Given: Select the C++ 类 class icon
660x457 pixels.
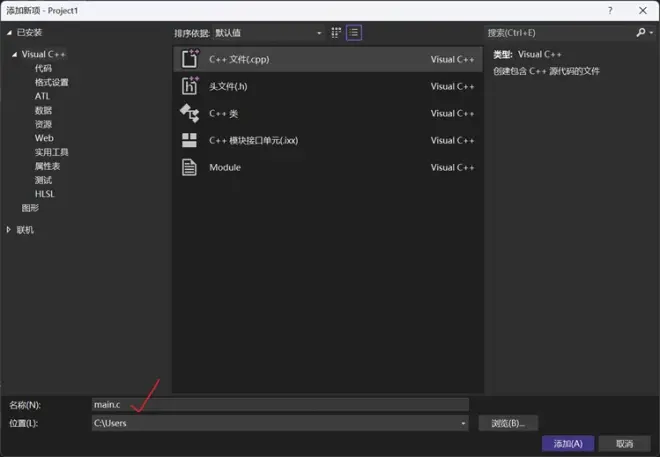Looking at the screenshot, I should (189, 113).
